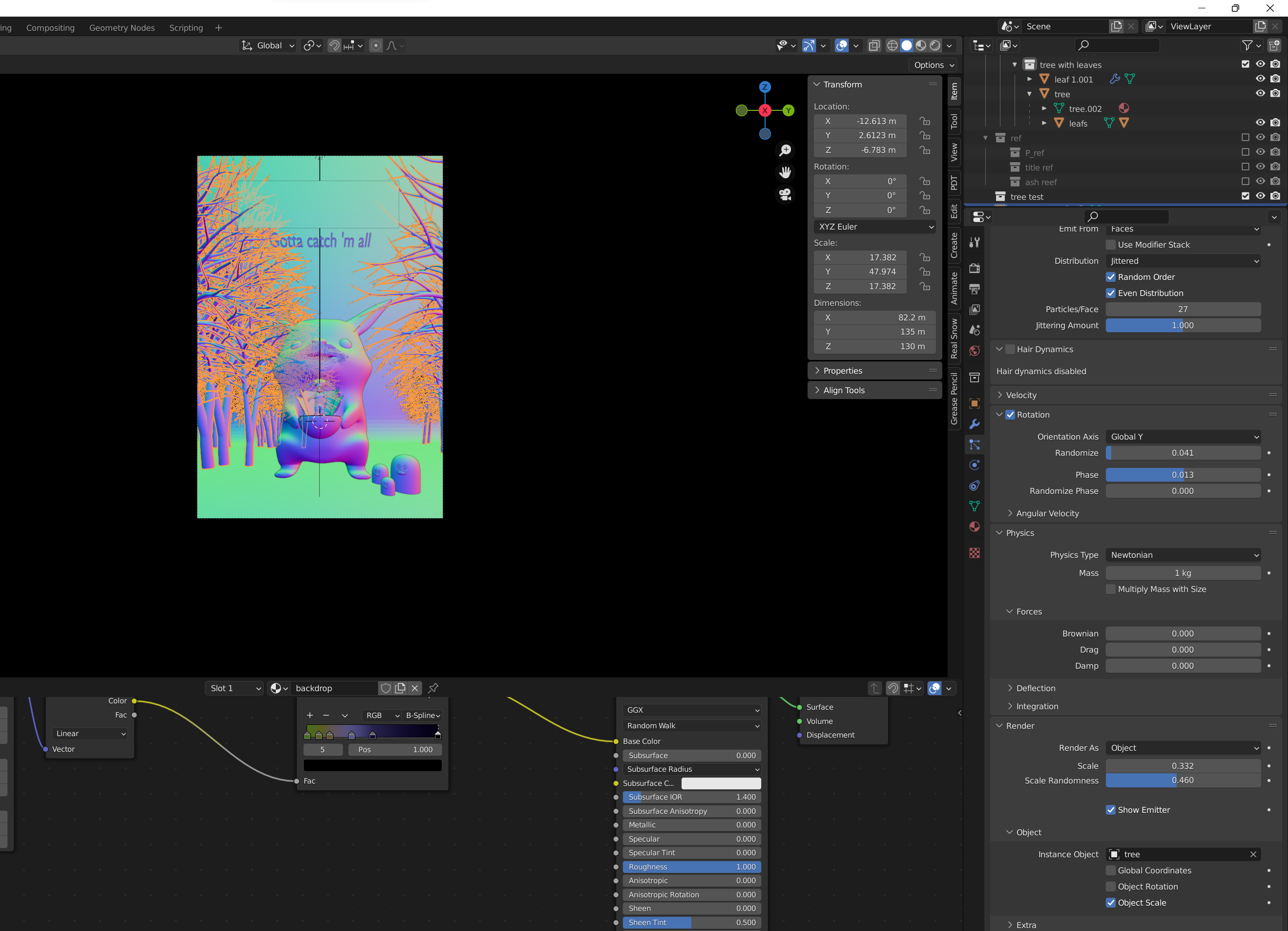Open the Orientation Axis Global Y dropdown
The height and width of the screenshot is (931, 1288).
(1184, 437)
